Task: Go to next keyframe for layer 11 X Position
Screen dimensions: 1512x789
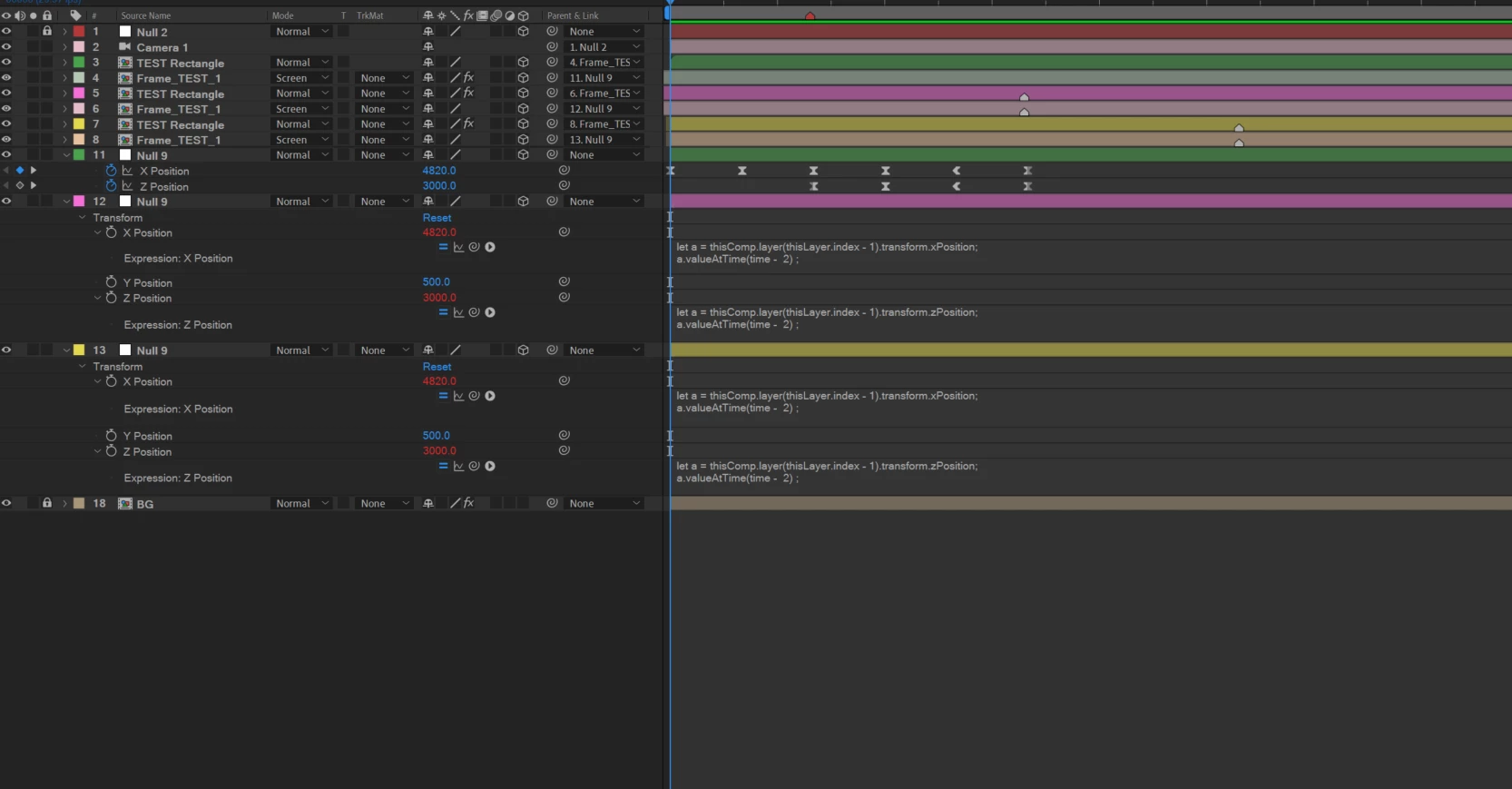Action: coord(34,171)
